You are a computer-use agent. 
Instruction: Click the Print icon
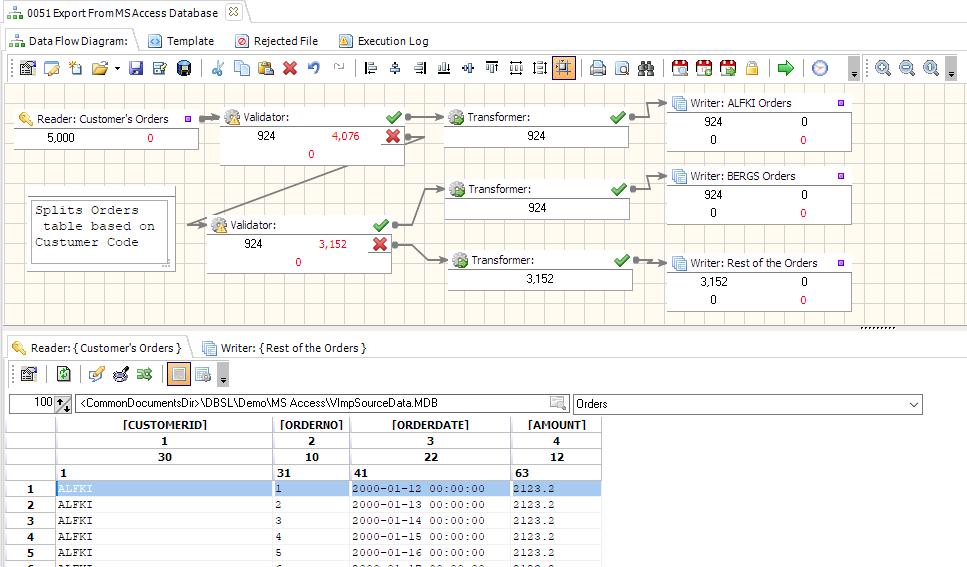[x=598, y=68]
